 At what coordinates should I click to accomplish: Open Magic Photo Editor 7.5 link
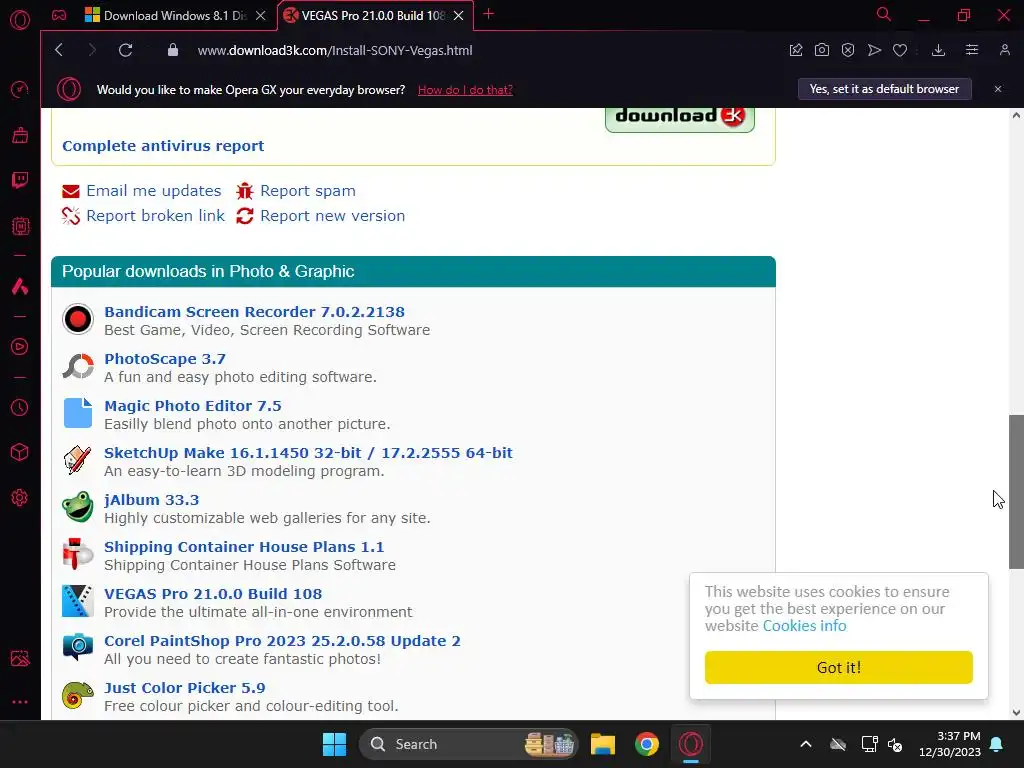point(193,406)
